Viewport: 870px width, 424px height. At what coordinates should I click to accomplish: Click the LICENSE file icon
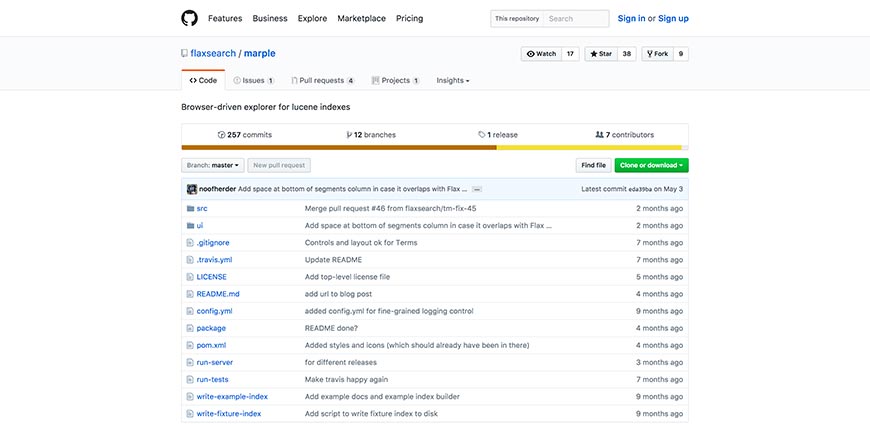(190, 277)
